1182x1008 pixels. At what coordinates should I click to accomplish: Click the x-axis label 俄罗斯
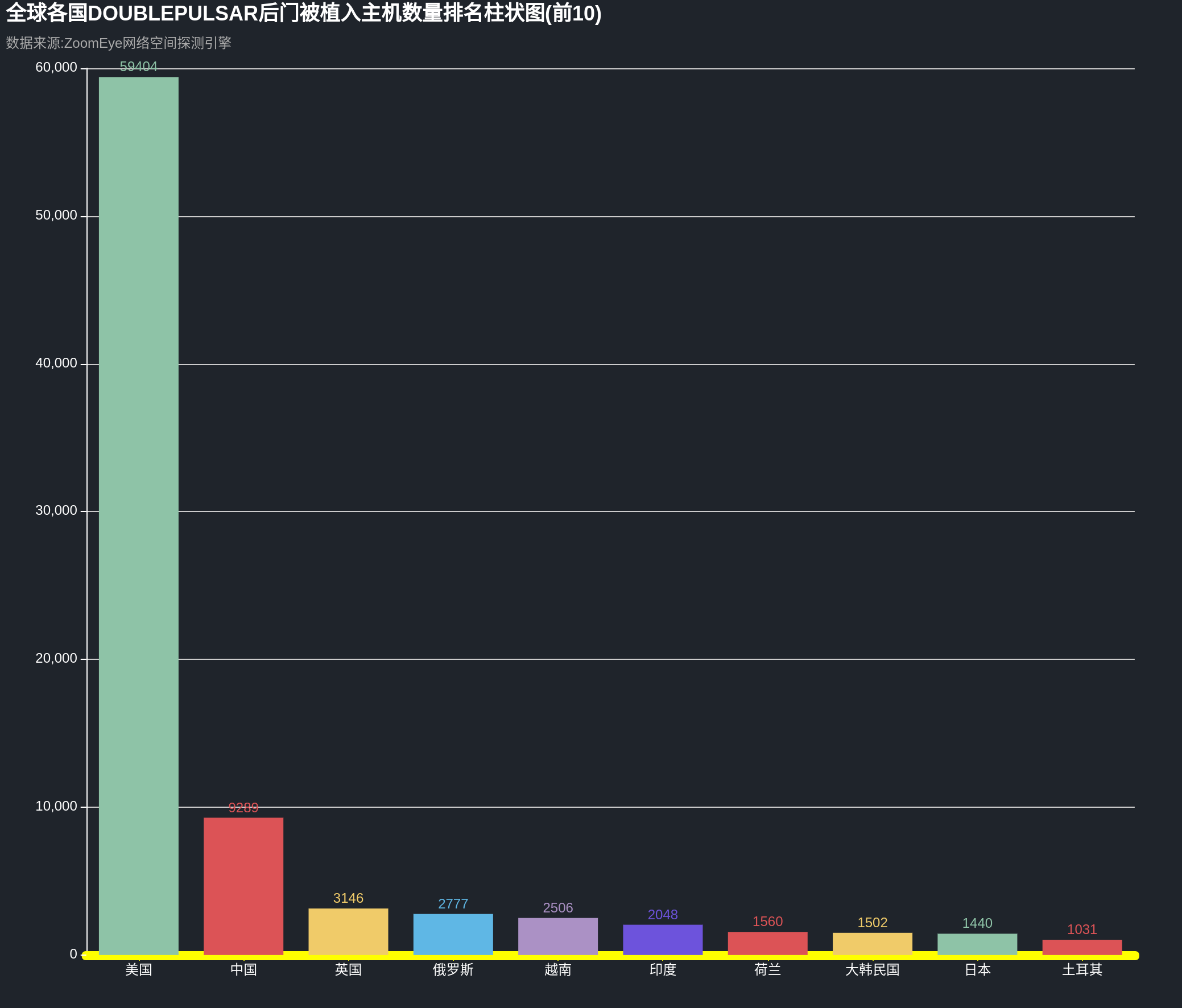(453, 969)
